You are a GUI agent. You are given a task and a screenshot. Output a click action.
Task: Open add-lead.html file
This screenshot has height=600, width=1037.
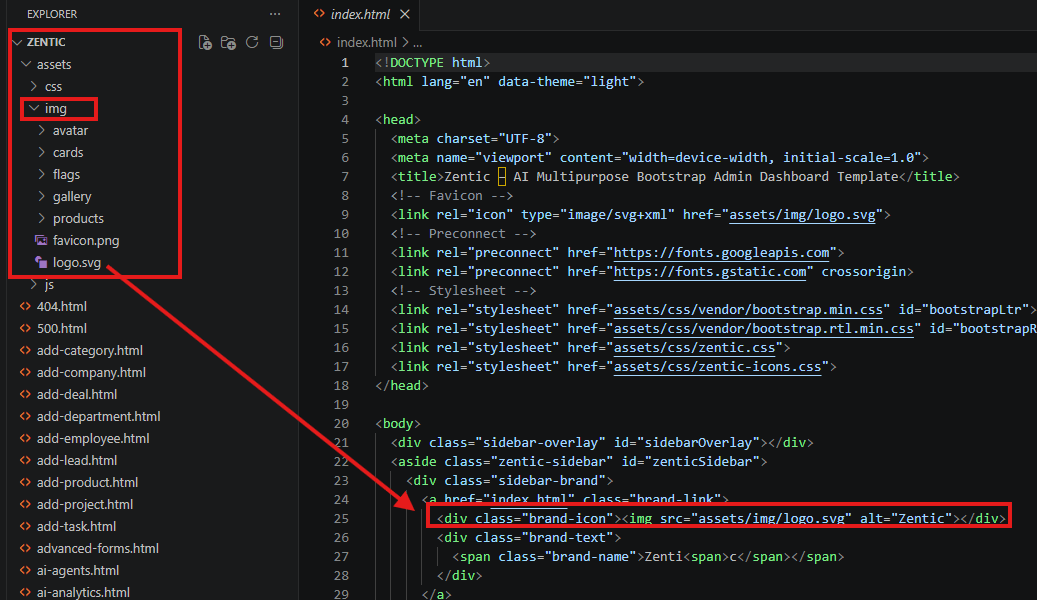click(77, 460)
